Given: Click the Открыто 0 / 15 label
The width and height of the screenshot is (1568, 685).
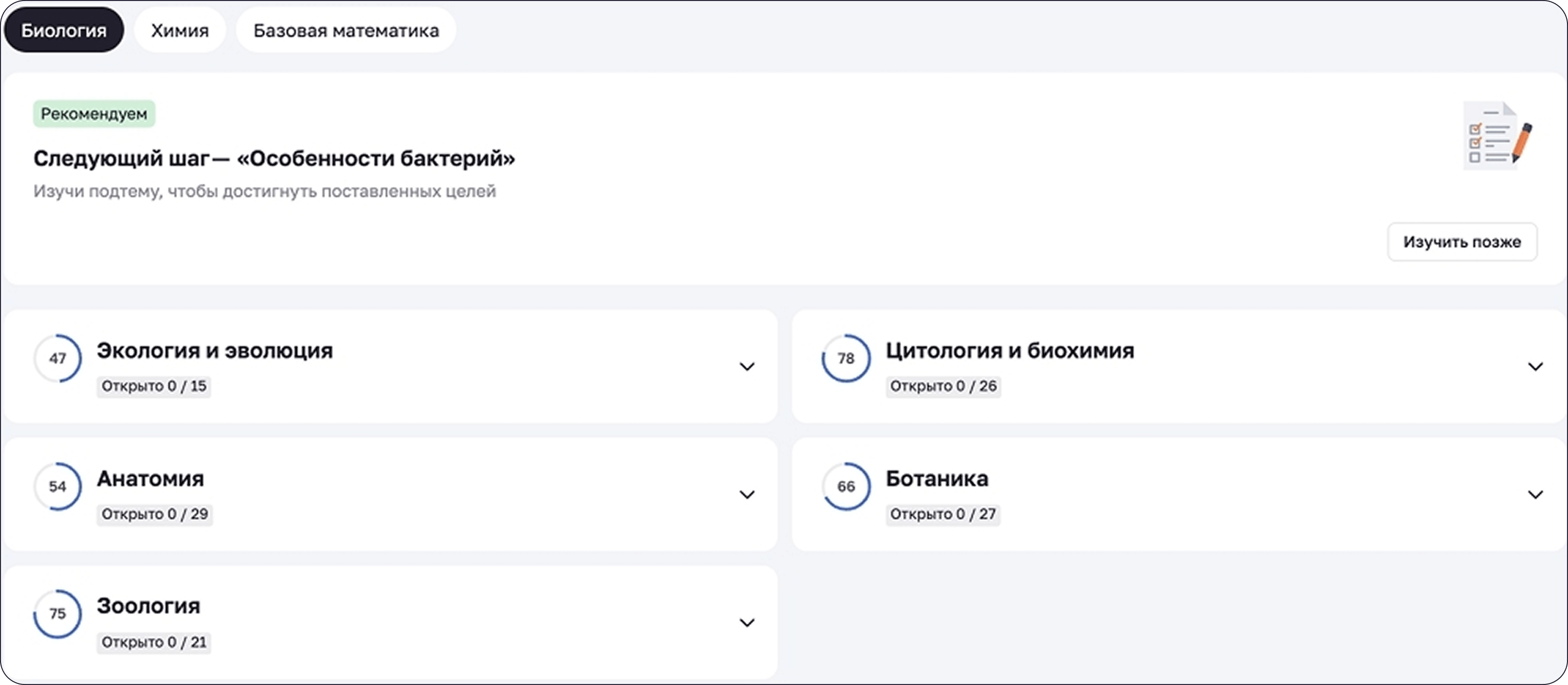Looking at the screenshot, I should click(153, 386).
